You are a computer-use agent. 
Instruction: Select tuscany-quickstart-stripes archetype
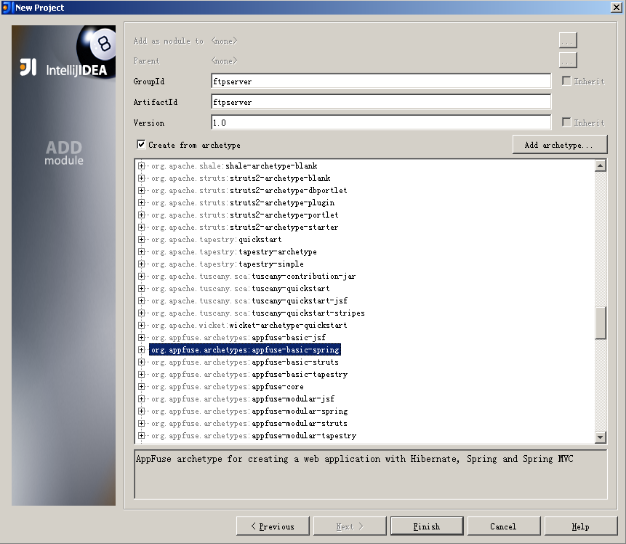click(x=258, y=313)
